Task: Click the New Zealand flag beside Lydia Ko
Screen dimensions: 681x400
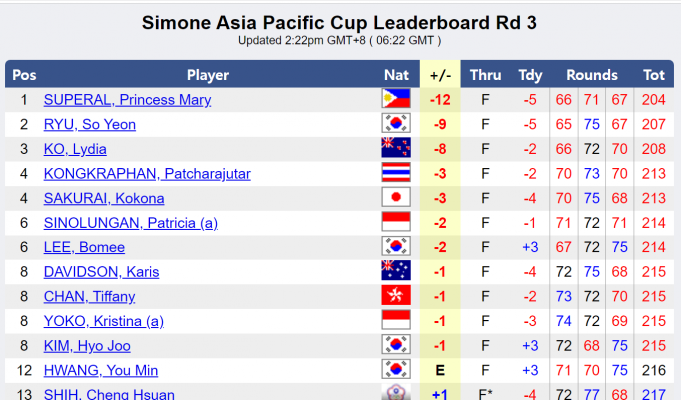Action: (x=396, y=149)
